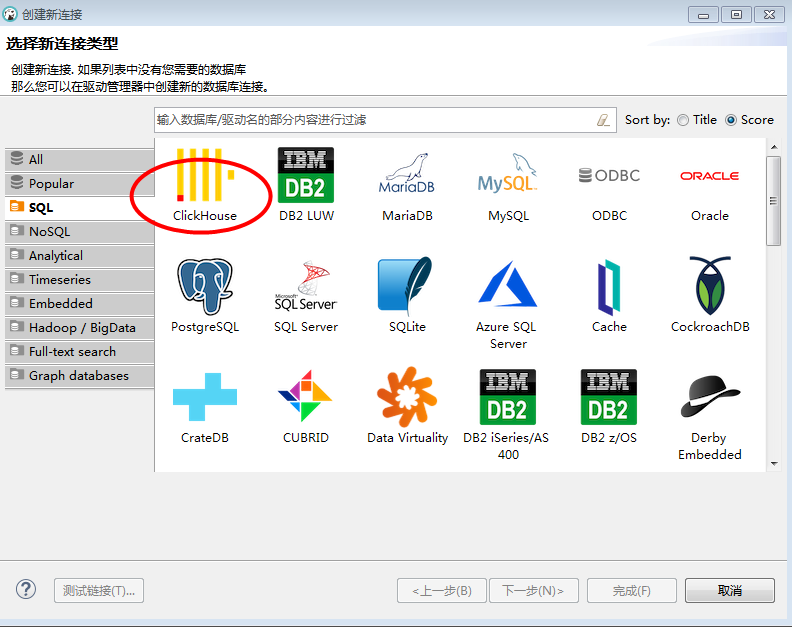This screenshot has height=627, width=792.
Task: Click the scrollbar down arrow
Action: 774,463
